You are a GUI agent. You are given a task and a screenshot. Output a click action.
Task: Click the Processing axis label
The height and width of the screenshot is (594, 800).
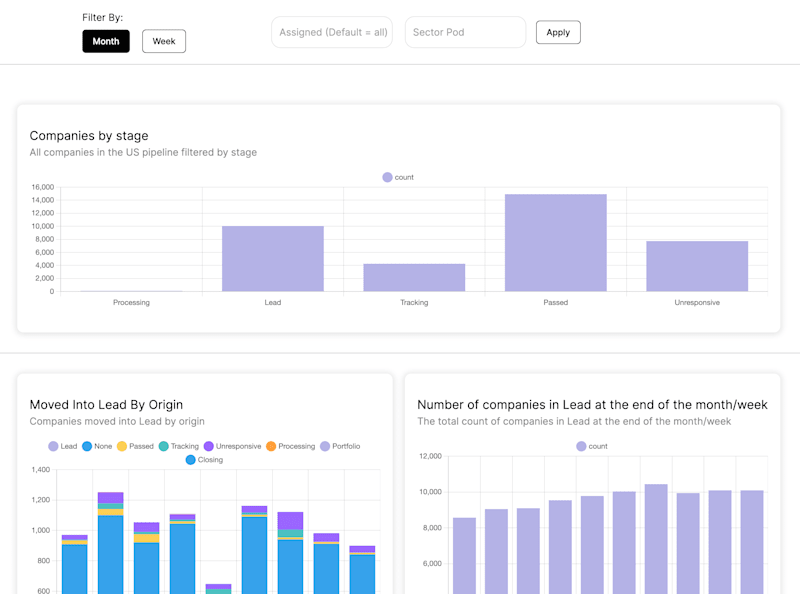point(132,303)
